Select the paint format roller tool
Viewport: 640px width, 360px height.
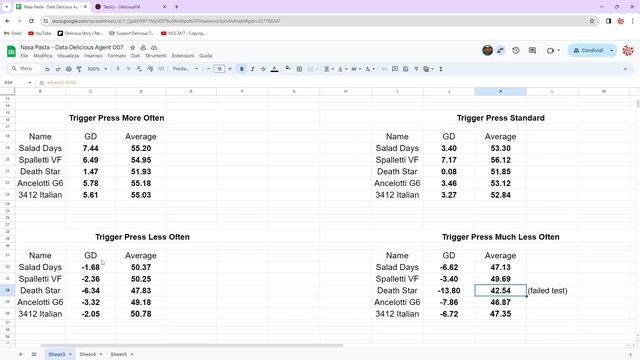[x=79, y=69]
